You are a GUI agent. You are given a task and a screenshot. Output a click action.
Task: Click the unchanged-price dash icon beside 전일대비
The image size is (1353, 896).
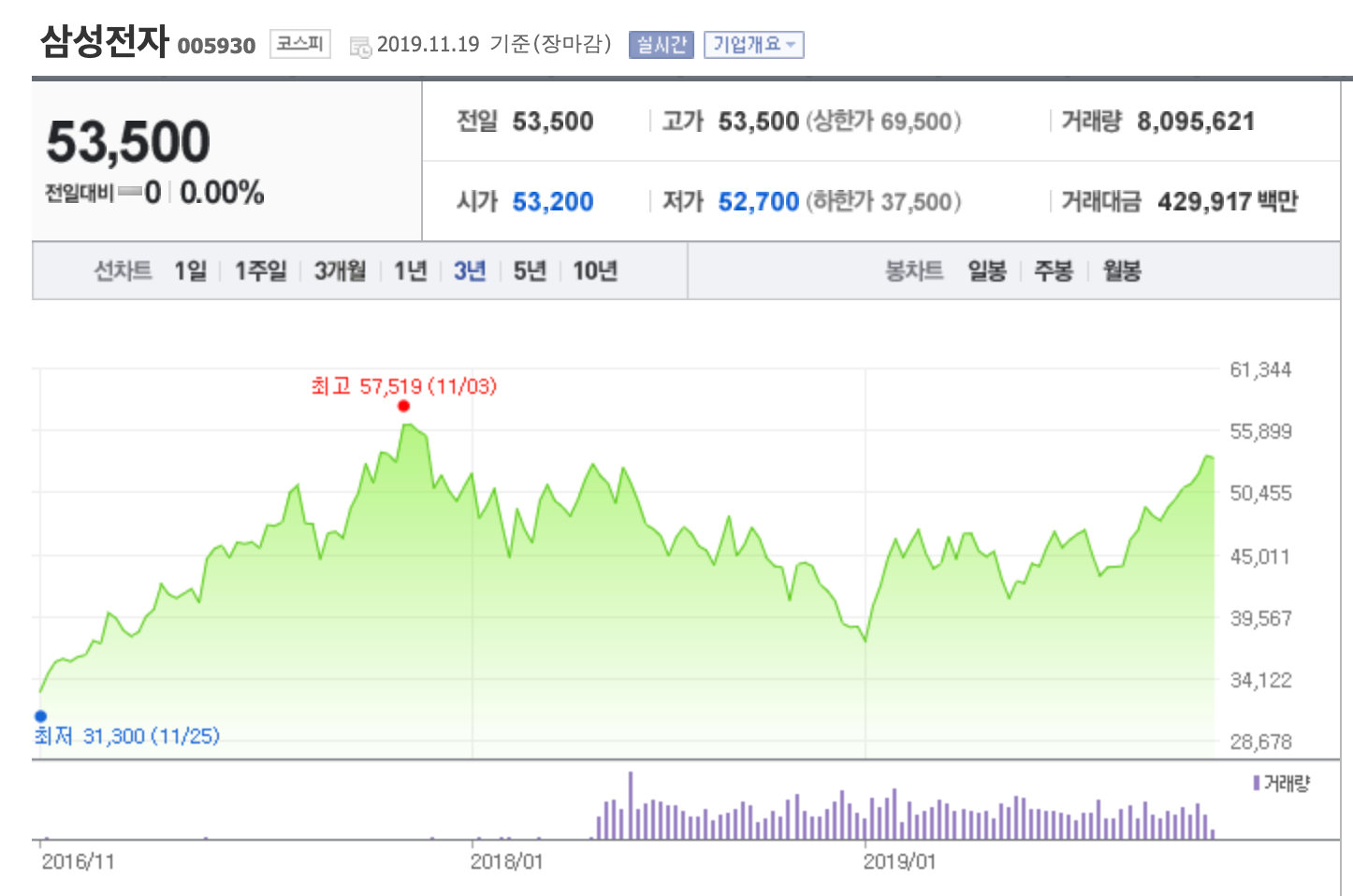pyautogui.click(x=130, y=193)
